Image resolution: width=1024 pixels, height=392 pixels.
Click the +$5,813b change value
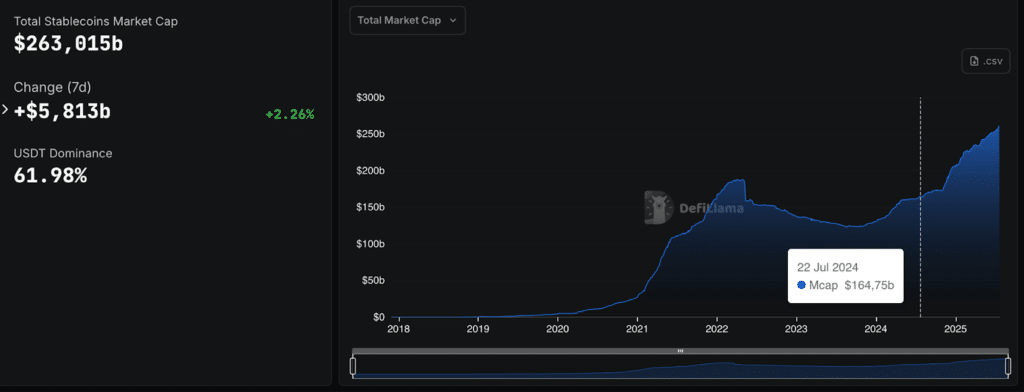[62, 112]
